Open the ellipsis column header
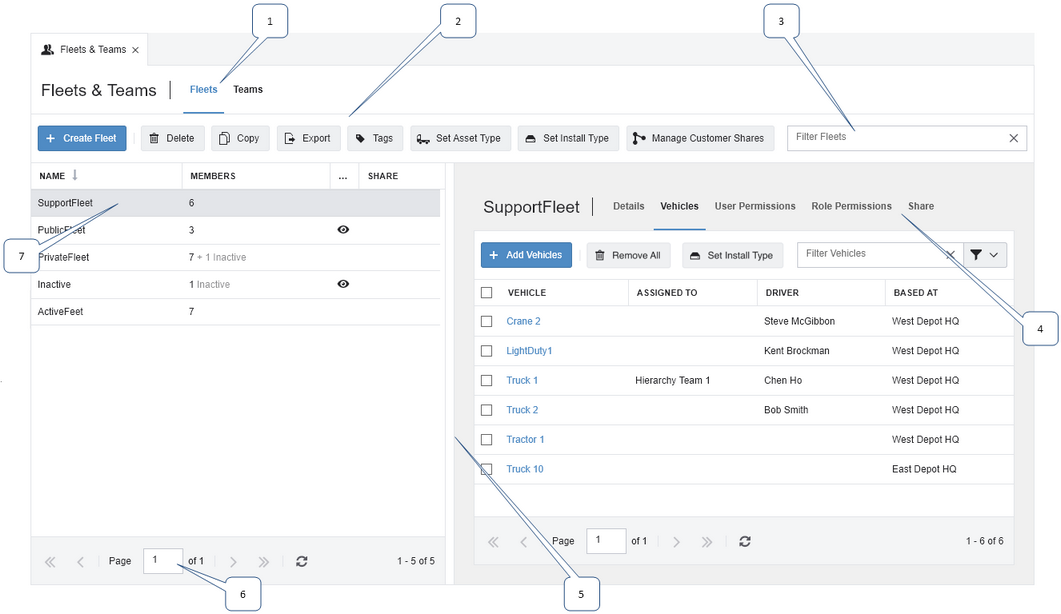 343,176
